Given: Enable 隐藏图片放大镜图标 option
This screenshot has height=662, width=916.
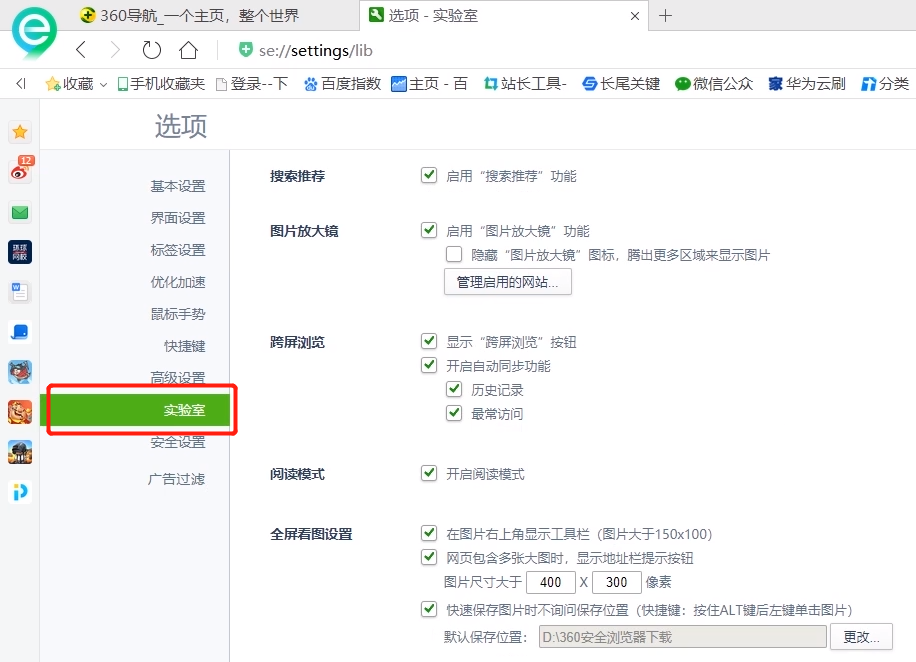Looking at the screenshot, I should (454, 254).
